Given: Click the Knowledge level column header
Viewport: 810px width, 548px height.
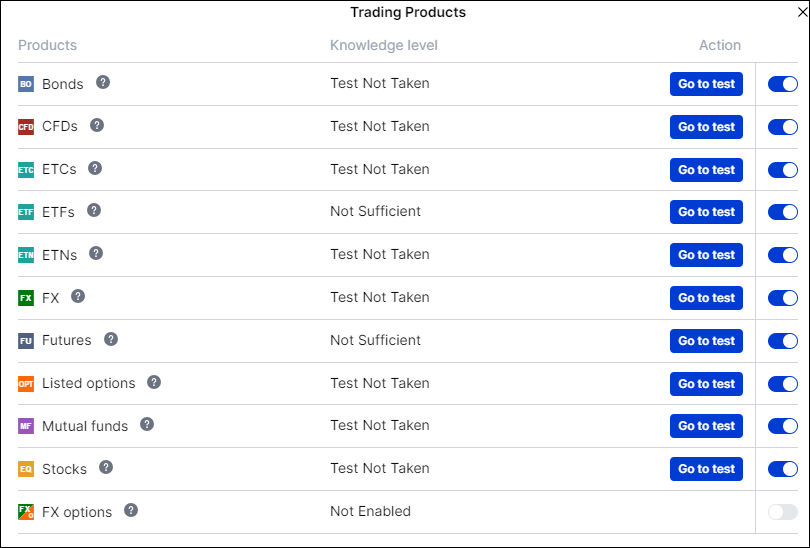Looking at the screenshot, I should pyautogui.click(x=384, y=45).
